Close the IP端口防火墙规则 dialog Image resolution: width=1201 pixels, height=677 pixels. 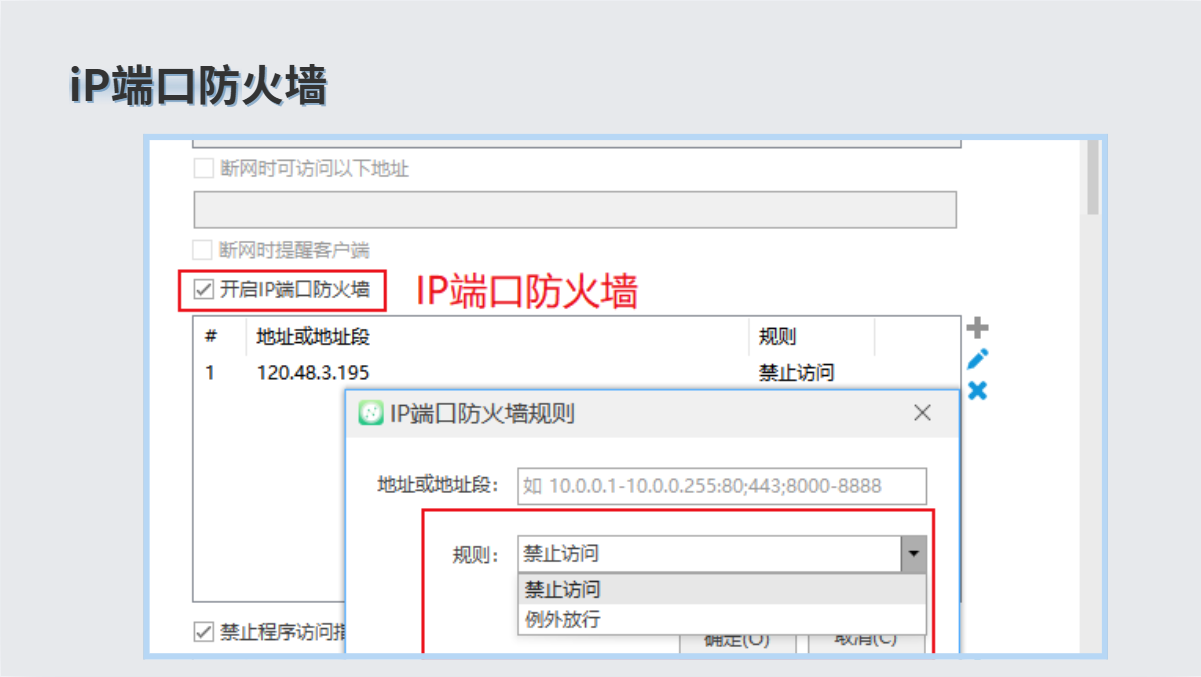point(922,413)
